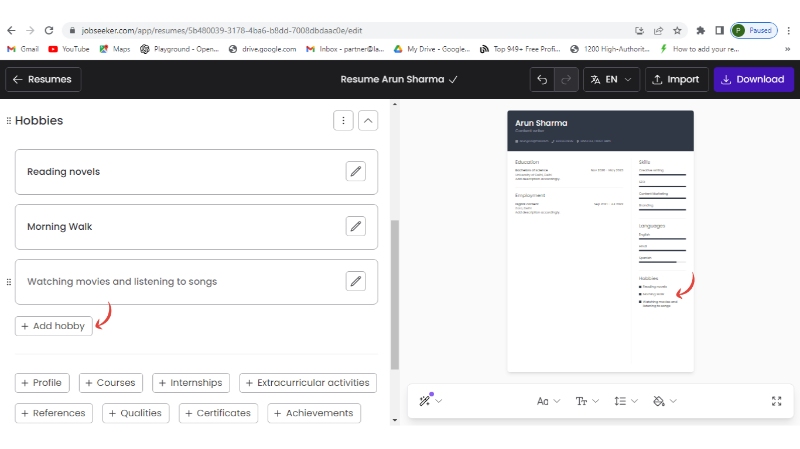This screenshot has height=449, width=800.
Task: Click the pencil icon for Morning Walk
Action: 355,226
